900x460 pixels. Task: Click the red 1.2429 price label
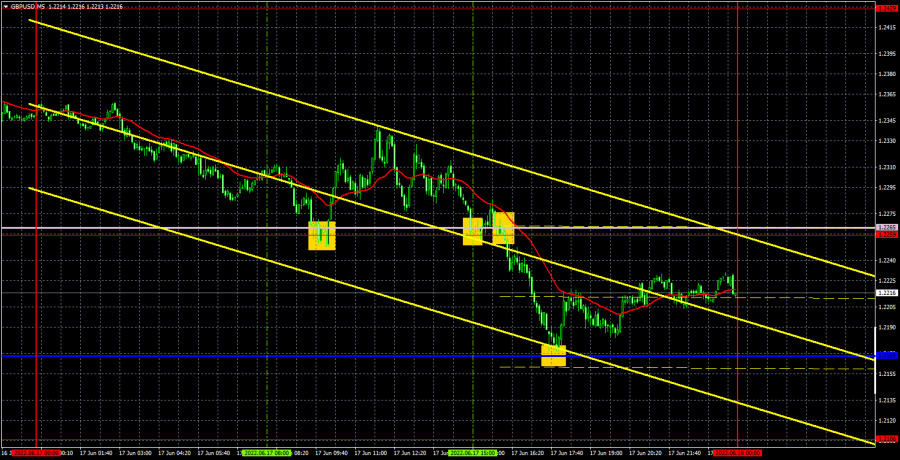(x=887, y=8)
